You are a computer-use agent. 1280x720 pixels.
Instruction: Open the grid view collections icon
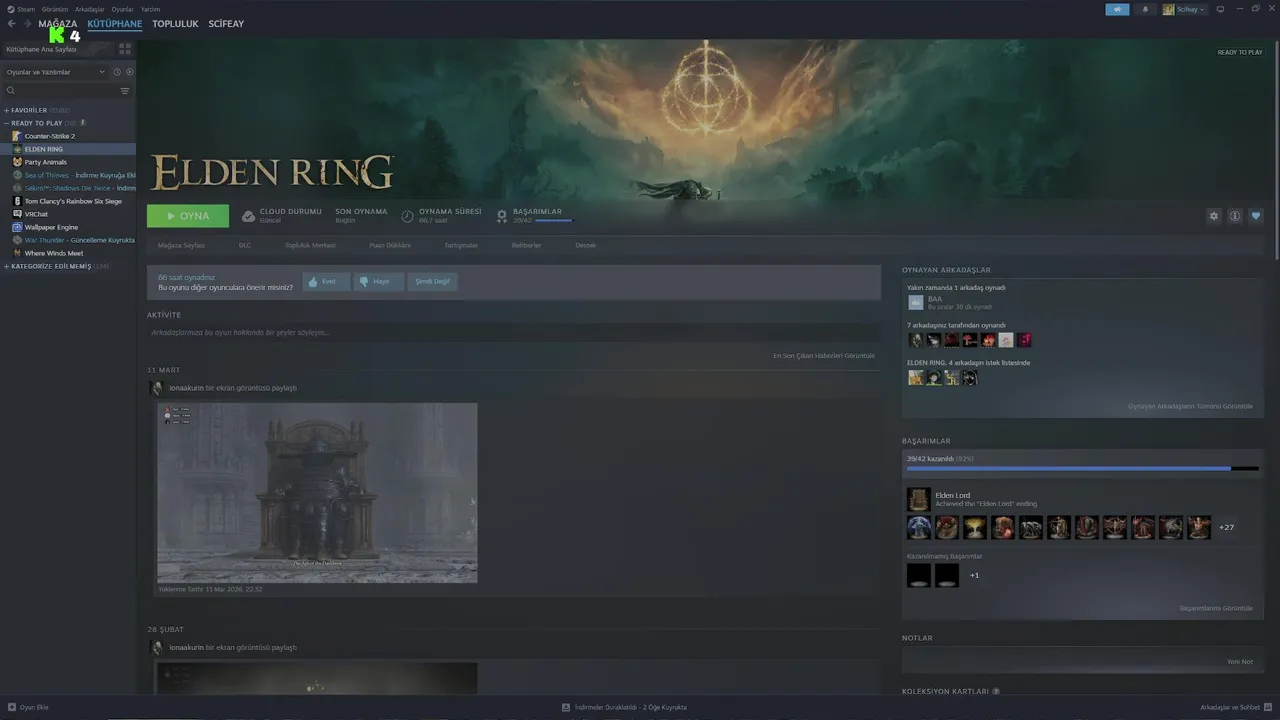125,48
